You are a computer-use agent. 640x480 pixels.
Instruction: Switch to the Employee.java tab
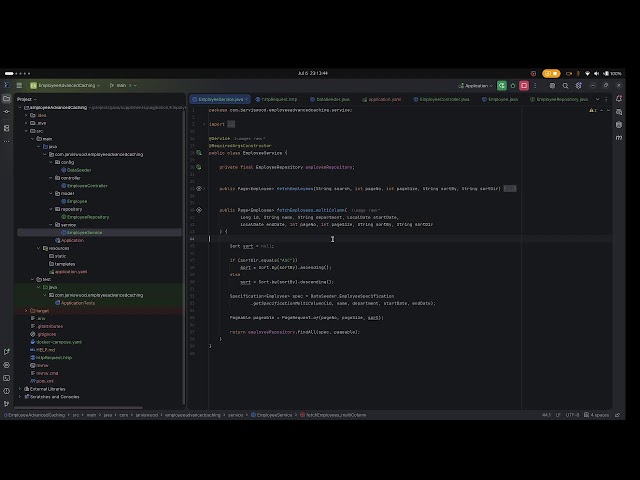click(500, 99)
